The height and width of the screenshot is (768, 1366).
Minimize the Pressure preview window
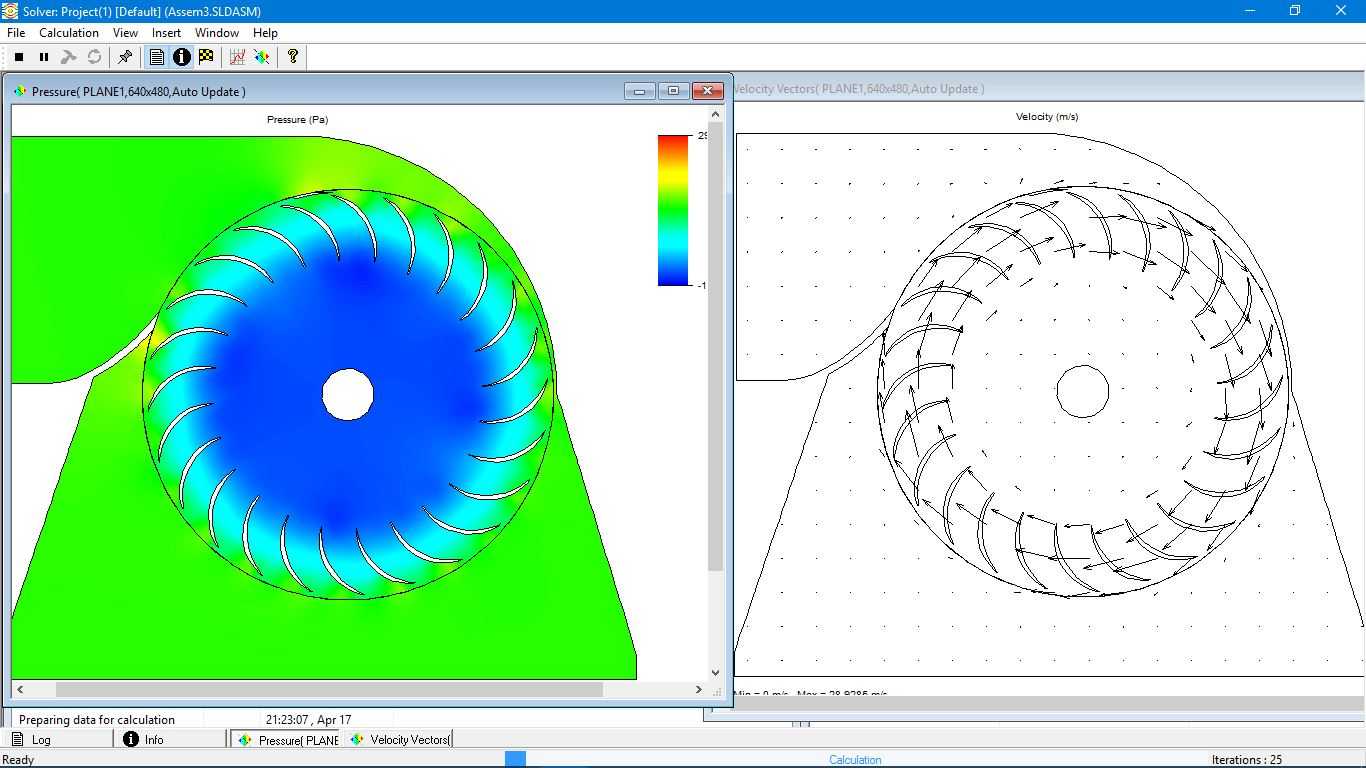(639, 91)
